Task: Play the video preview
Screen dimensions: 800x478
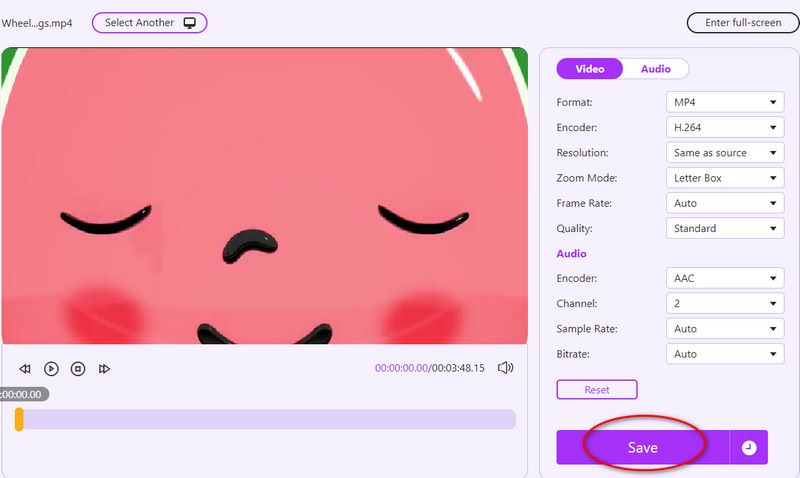Action: 51,368
